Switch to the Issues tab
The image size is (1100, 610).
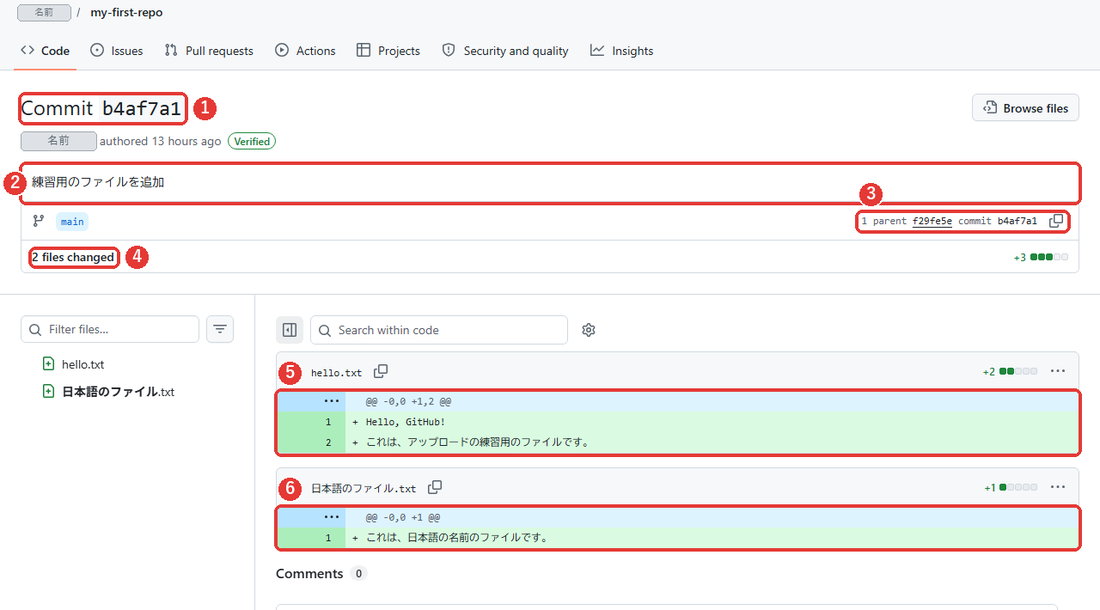pos(116,50)
